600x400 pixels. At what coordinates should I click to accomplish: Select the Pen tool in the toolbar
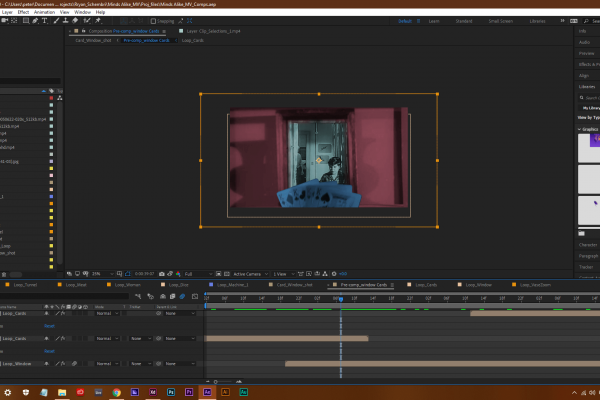point(36,21)
